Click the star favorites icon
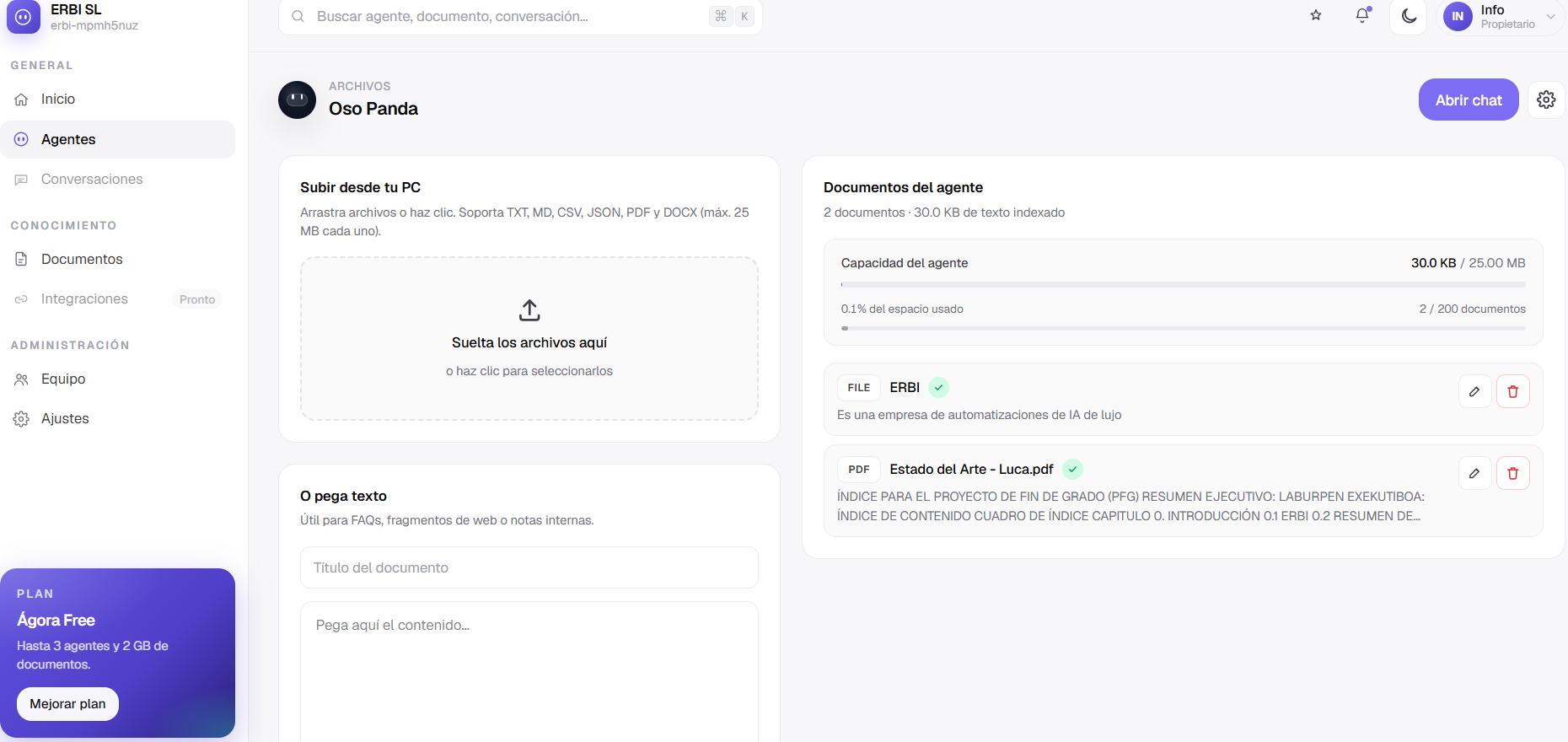This screenshot has height=742, width=1568. click(1316, 15)
